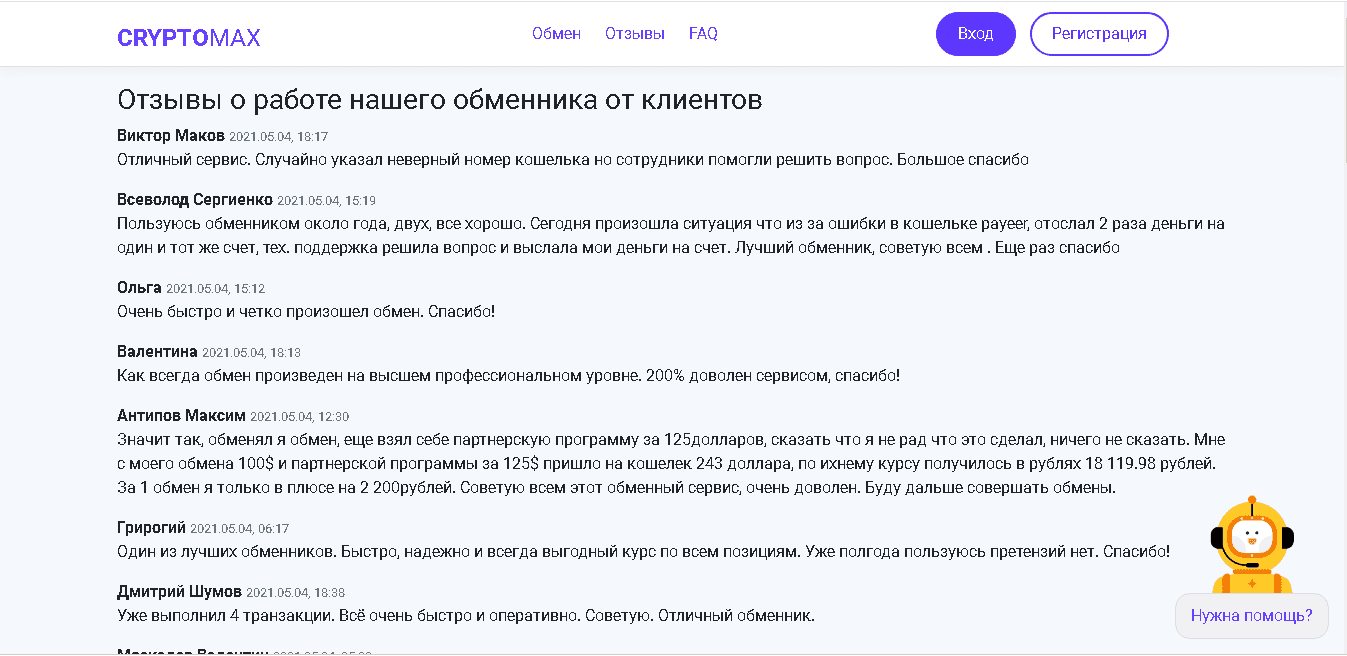Click the 12:30 timestamp on Антипов Максим's review
Screen dimensions: 1347x656
(x=299, y=417)
